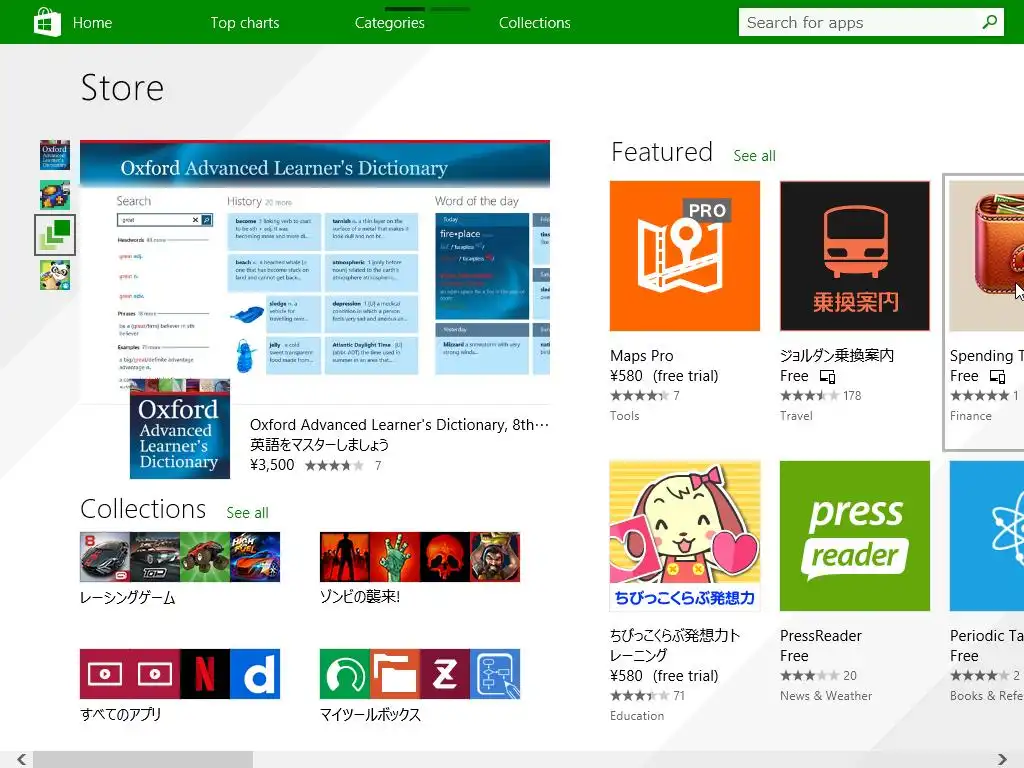Screen dimensions: 1024x768
Task: Click the green monster truck game icon
Action: (204, 557)
